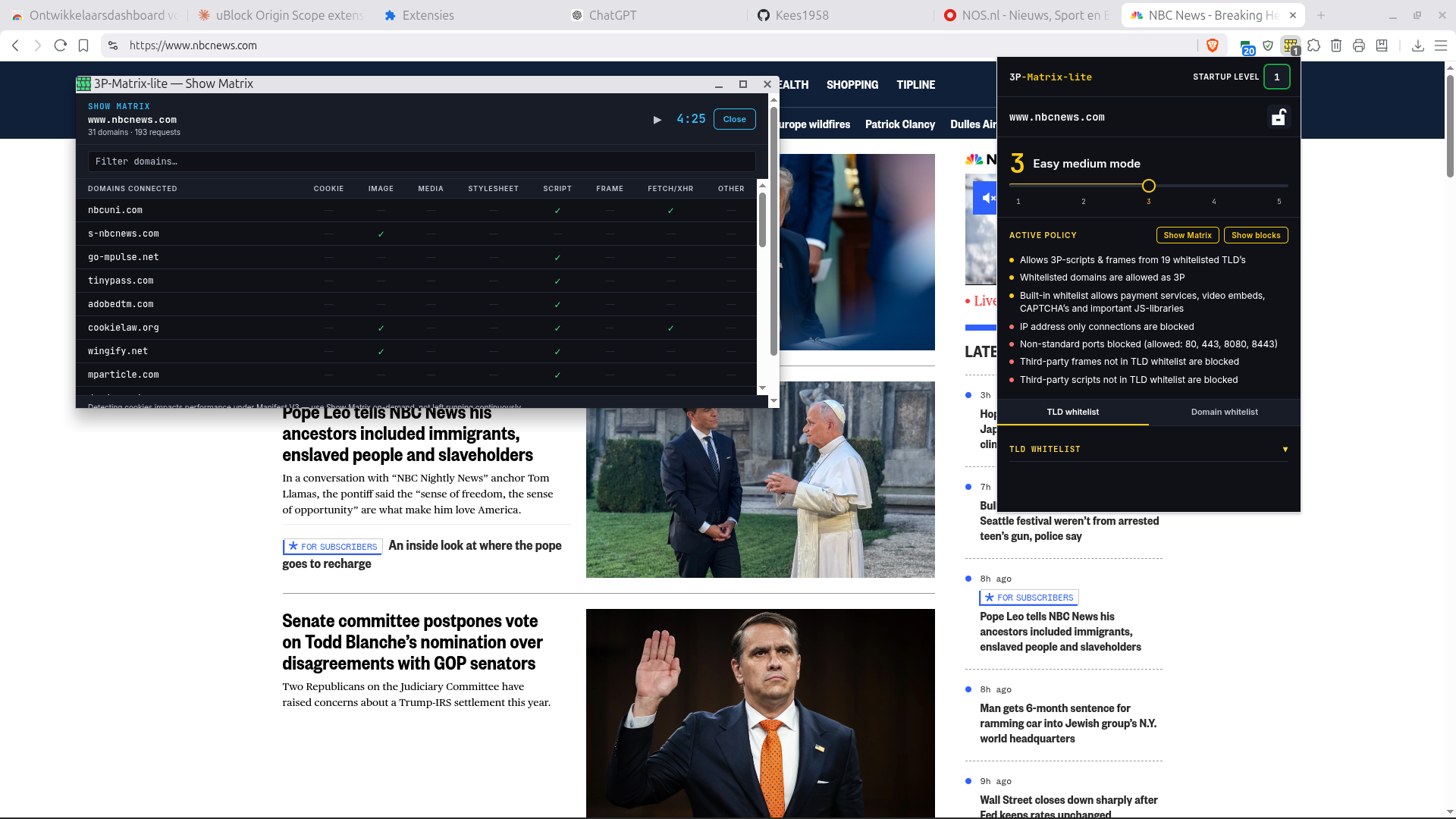
Task: Open the Wall Street closes down sharply story
Action: [x=1068, y=807]
